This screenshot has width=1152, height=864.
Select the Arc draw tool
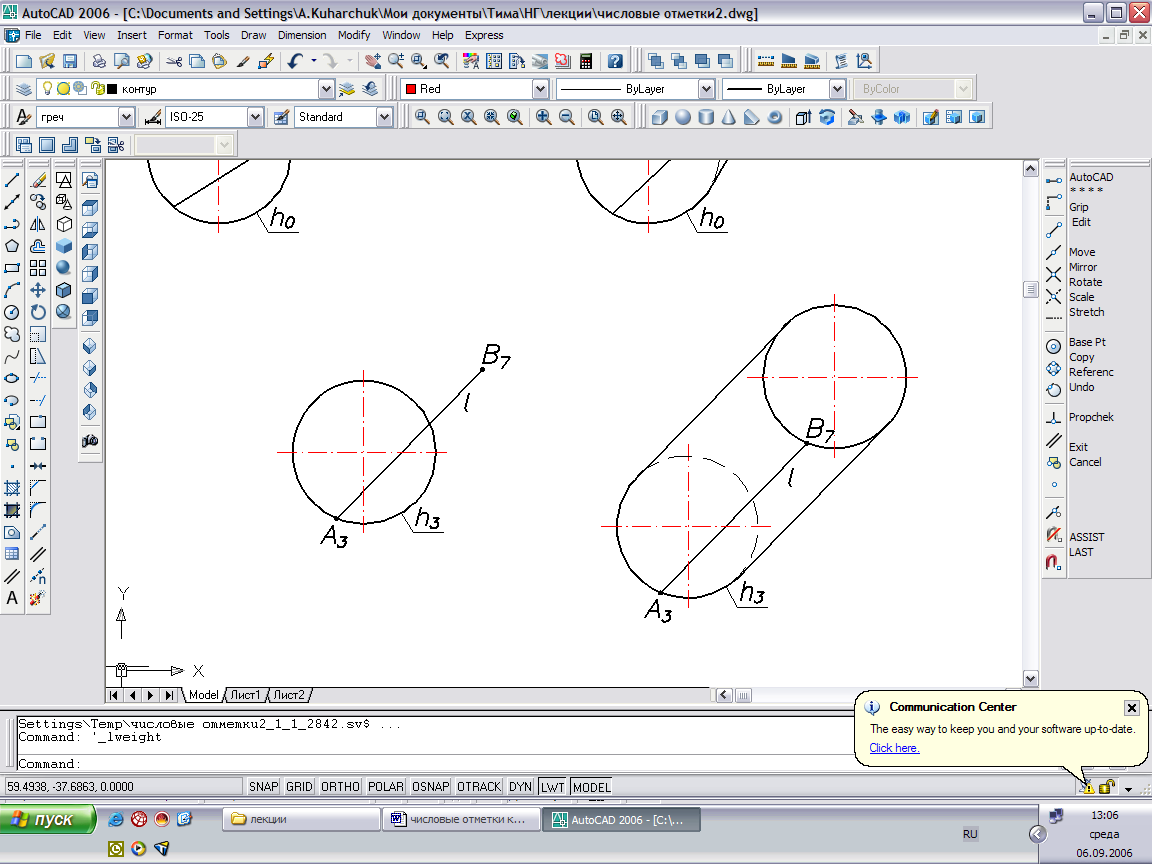coord(12,290)
